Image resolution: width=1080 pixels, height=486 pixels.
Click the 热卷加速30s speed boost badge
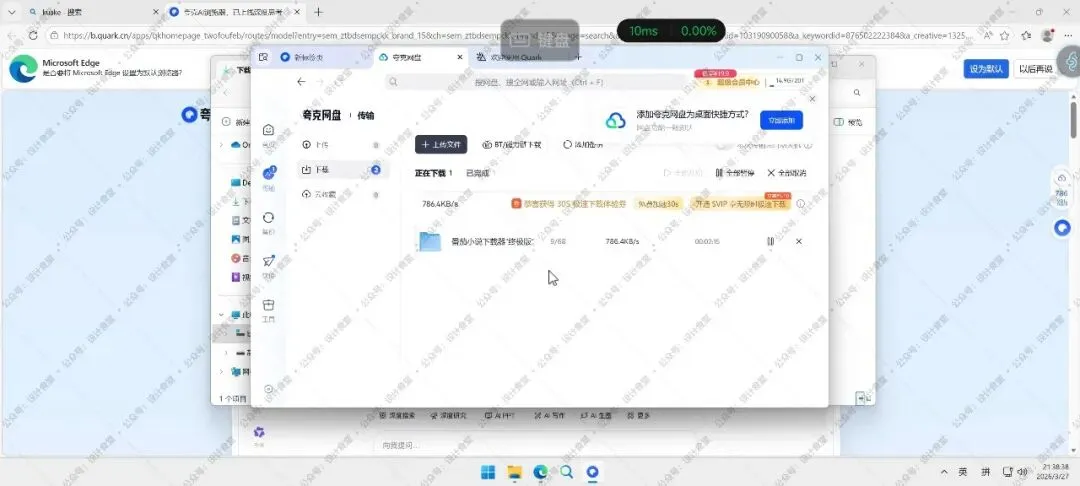658,204
